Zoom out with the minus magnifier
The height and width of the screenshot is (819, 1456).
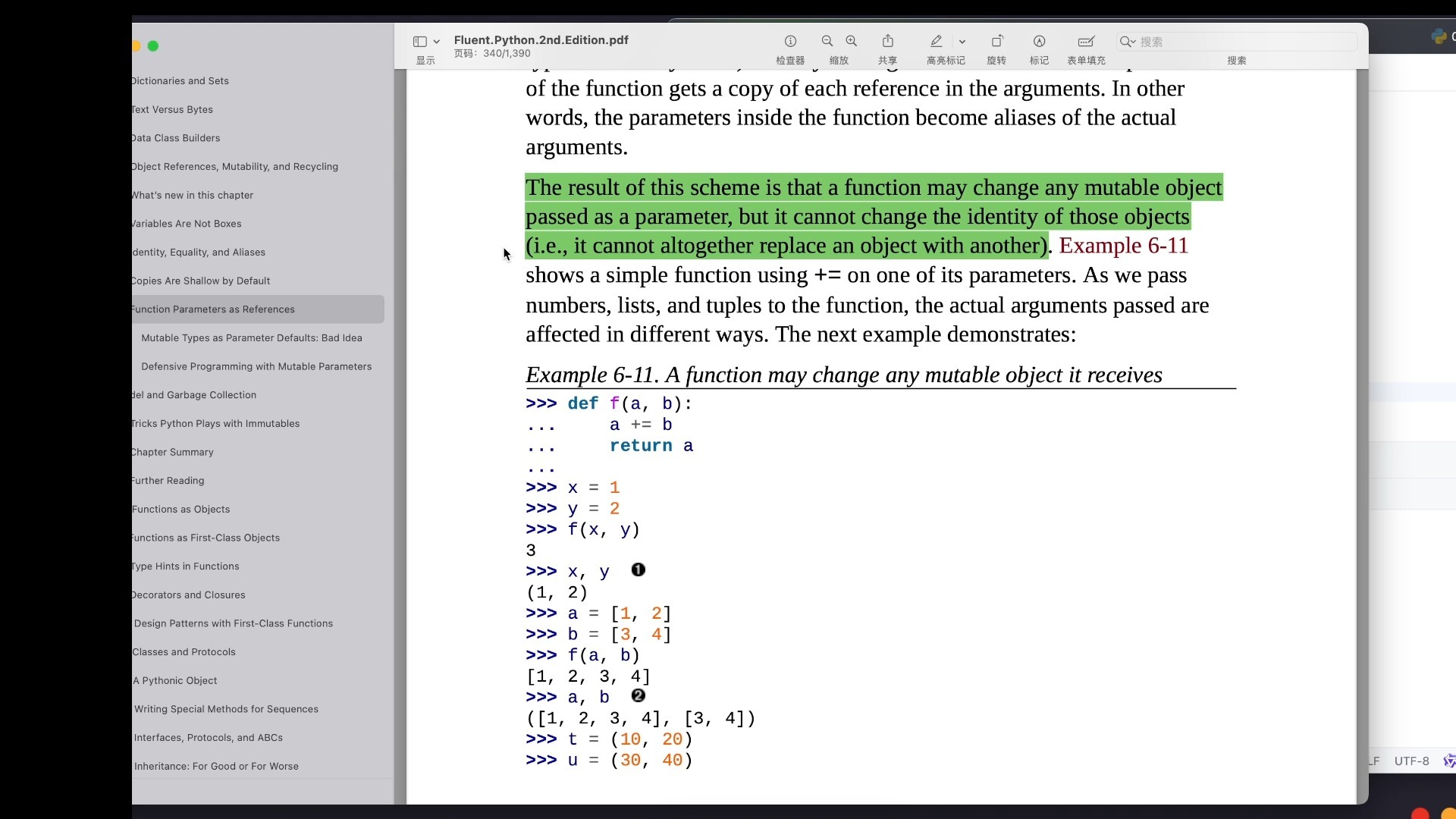[827, 41]
